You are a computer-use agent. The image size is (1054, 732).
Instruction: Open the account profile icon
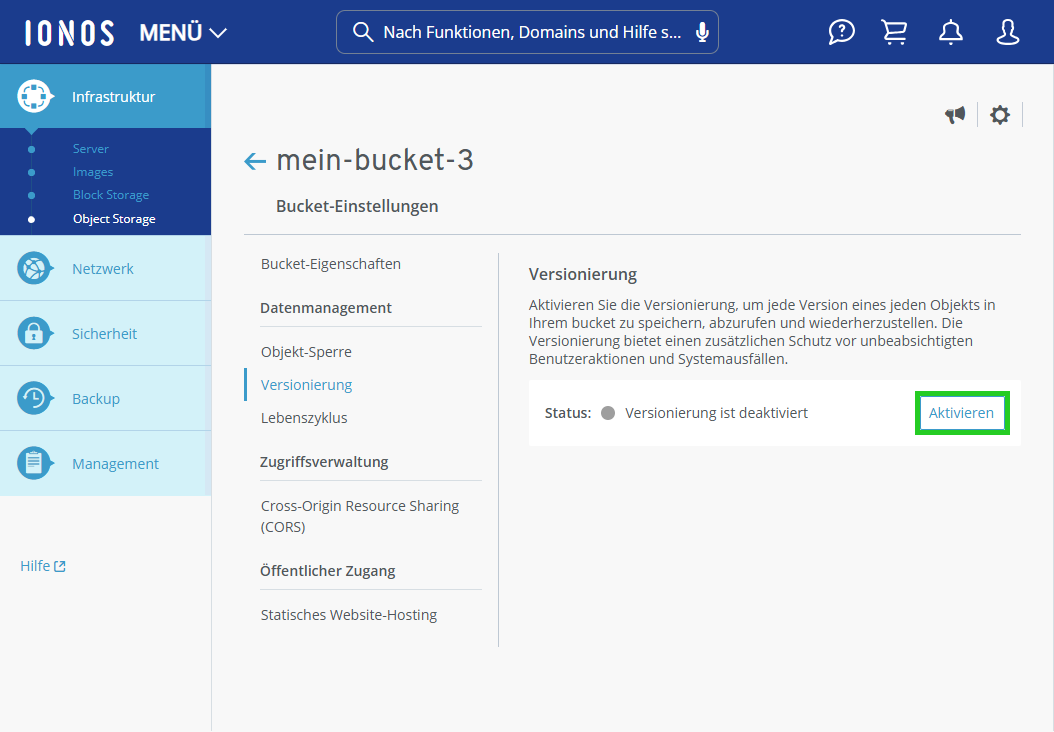(1007, 31)
